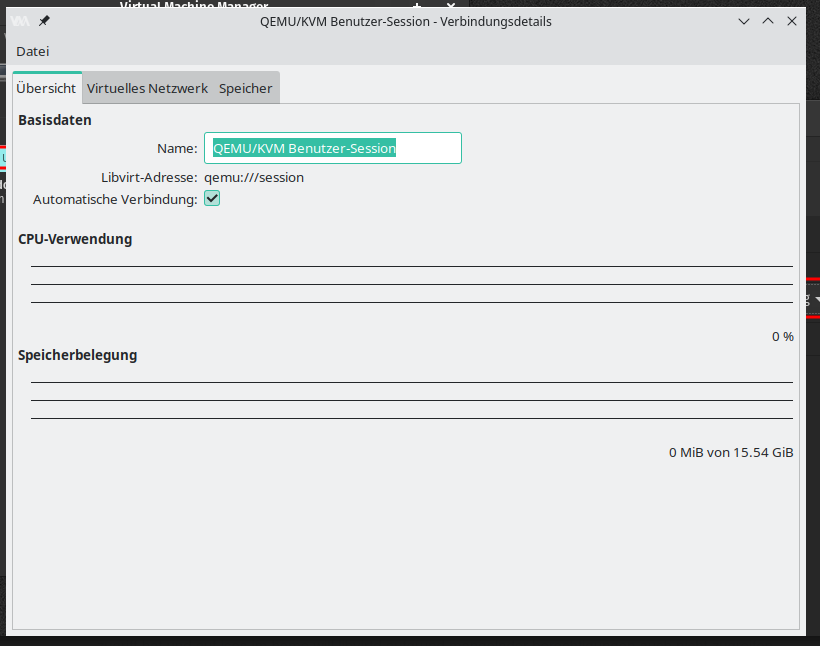Click the Basisdaten section heading
820x646 pixels.
(55, 120)
